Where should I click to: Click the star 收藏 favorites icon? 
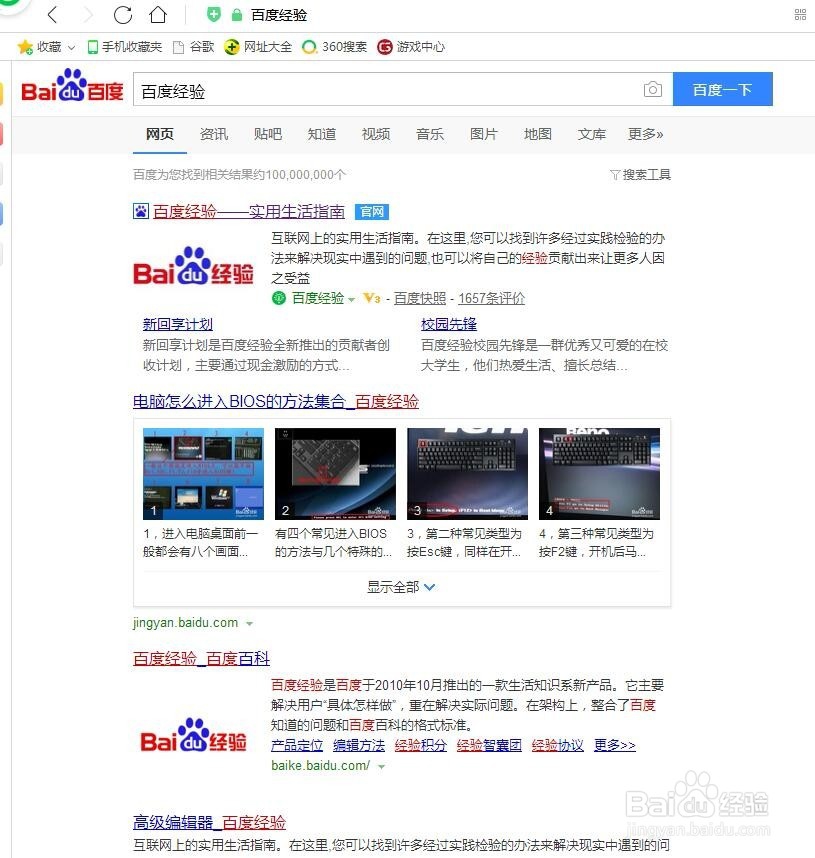coord(25,47)
